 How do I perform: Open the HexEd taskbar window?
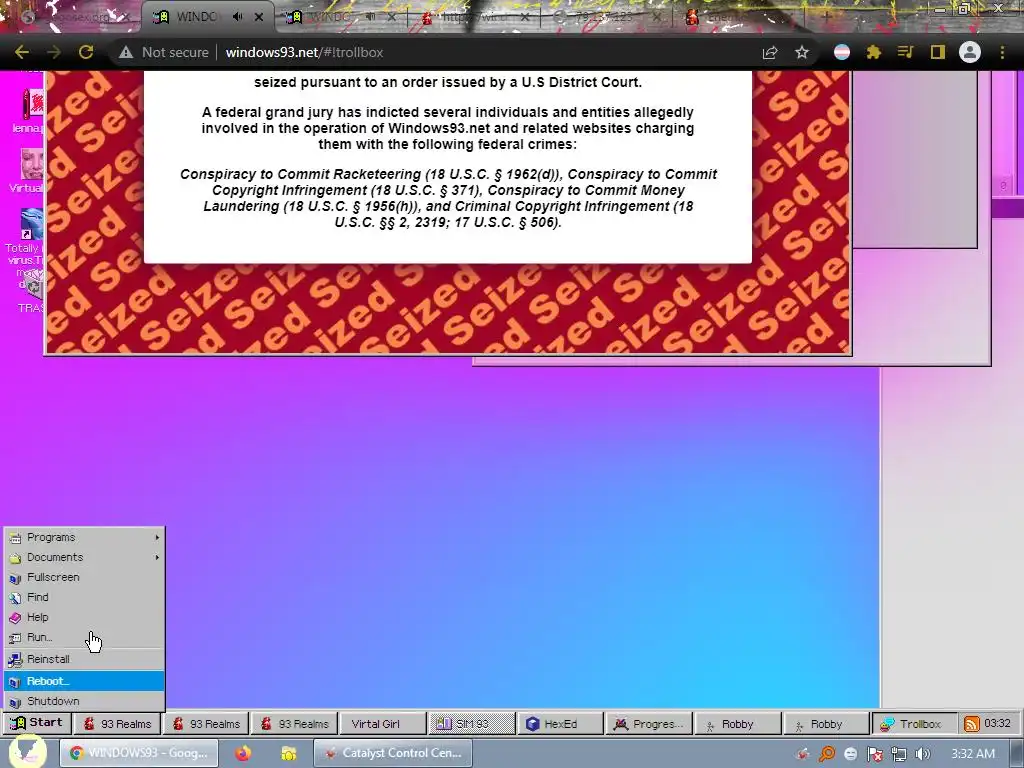pyautogui.click(x=560, y=724)
